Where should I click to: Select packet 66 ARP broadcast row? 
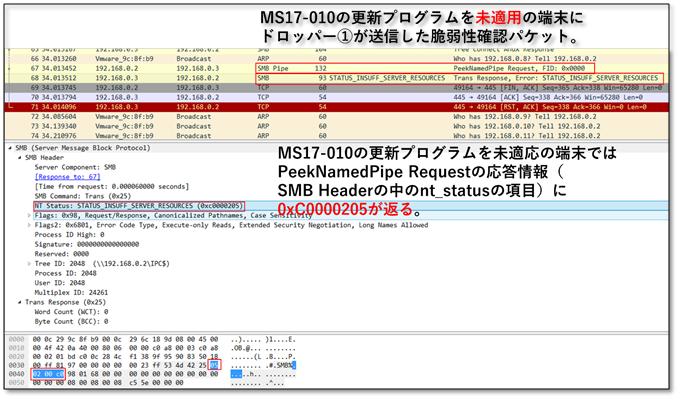[336, 59]
